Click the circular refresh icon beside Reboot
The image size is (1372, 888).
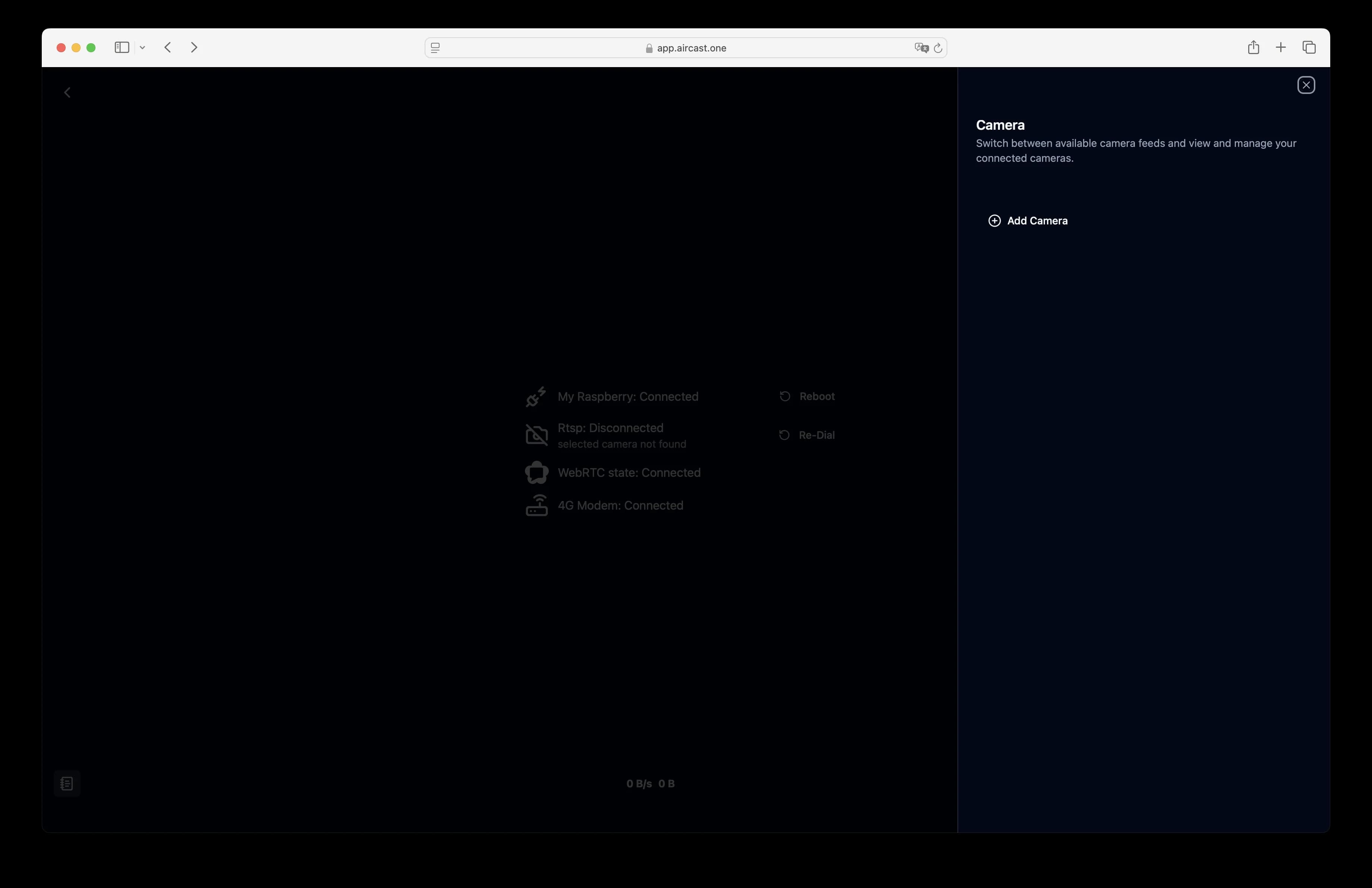(x=784, y=396)
